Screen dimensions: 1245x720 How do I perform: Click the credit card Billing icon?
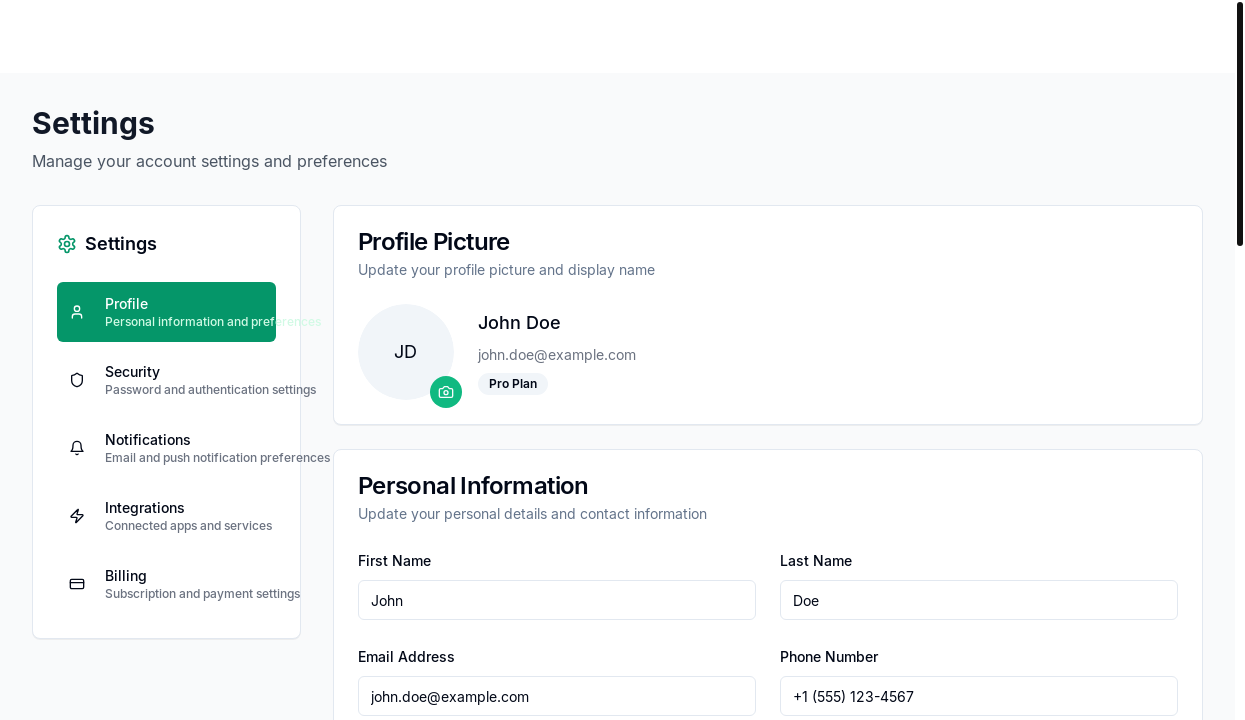[77, 584]
